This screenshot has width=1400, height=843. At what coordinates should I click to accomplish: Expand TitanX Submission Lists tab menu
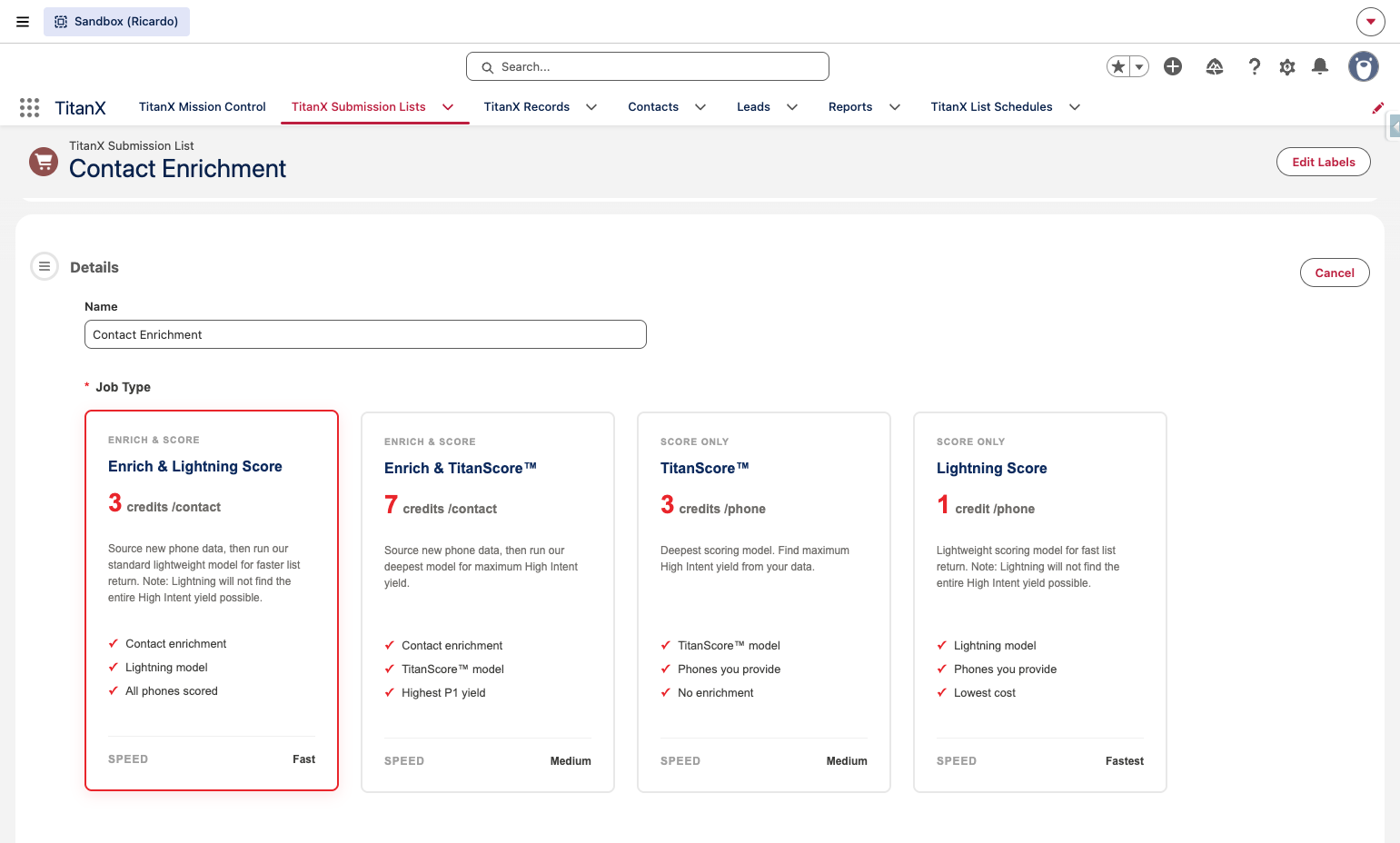click(x=448, y=107)
